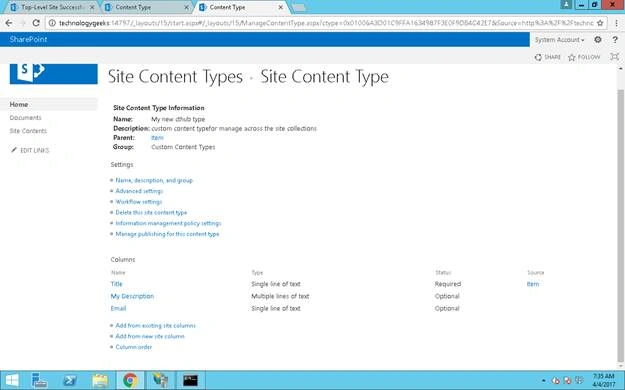
Task: Open Workflow settings link
Action: coord(139,202)
